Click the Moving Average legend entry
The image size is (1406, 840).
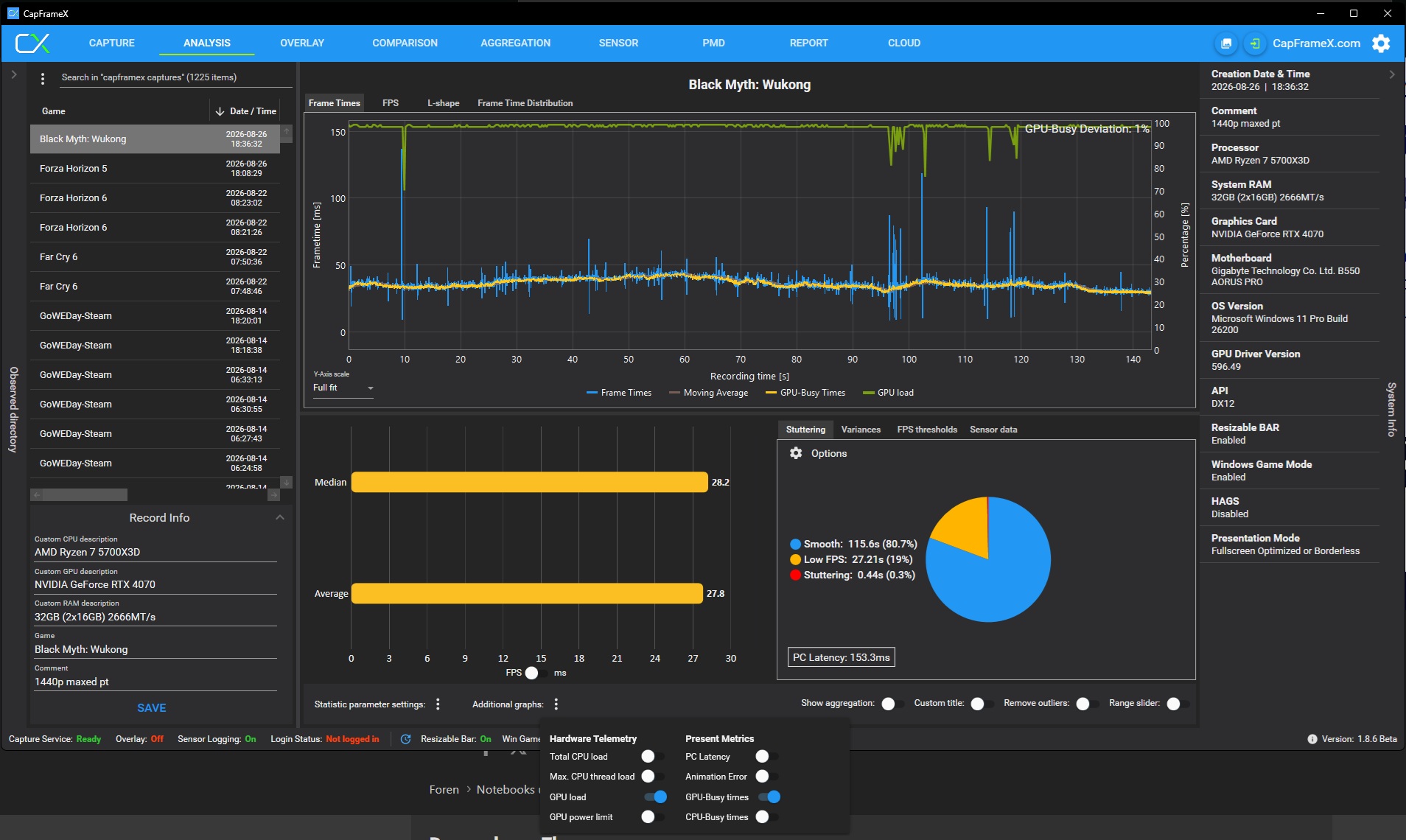point(709,393)
